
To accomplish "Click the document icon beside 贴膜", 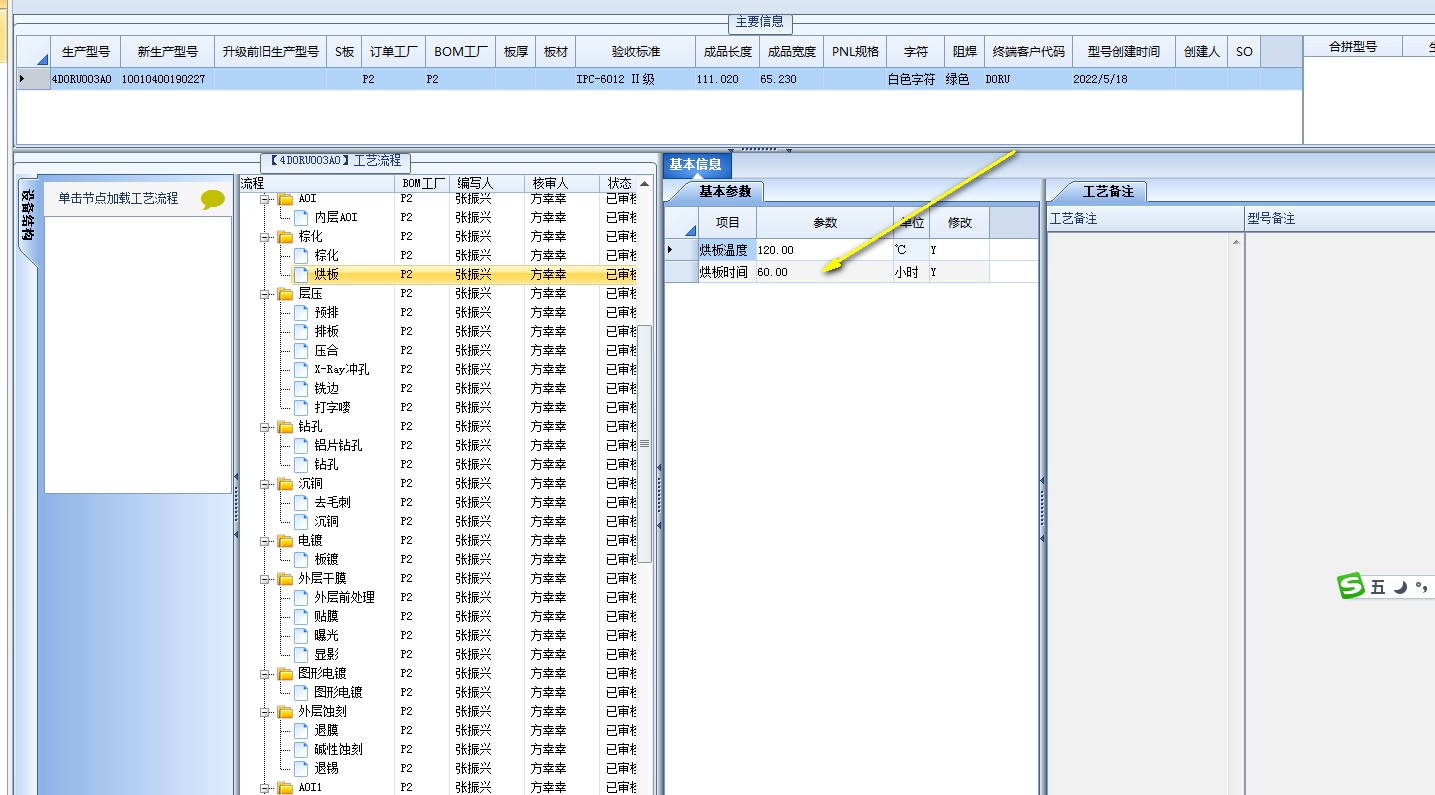I will point(301,617).
